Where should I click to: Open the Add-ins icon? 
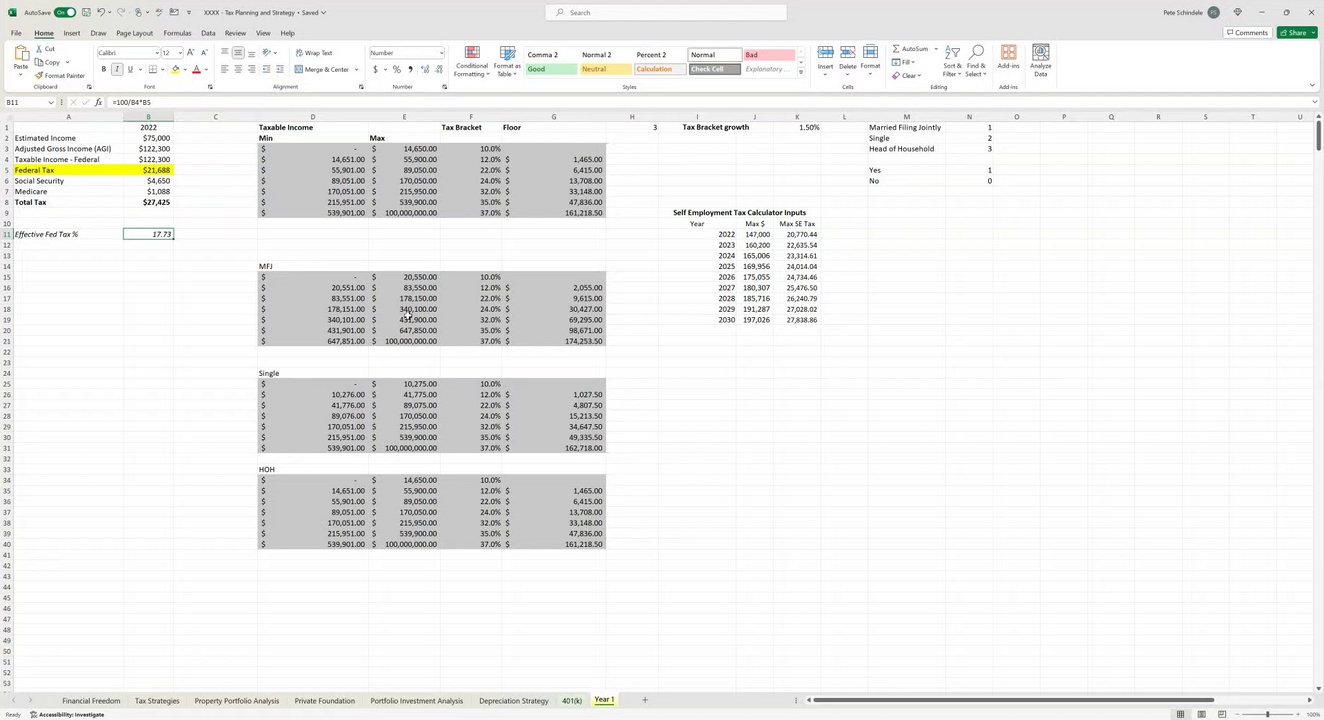[x=1008, y=52]
